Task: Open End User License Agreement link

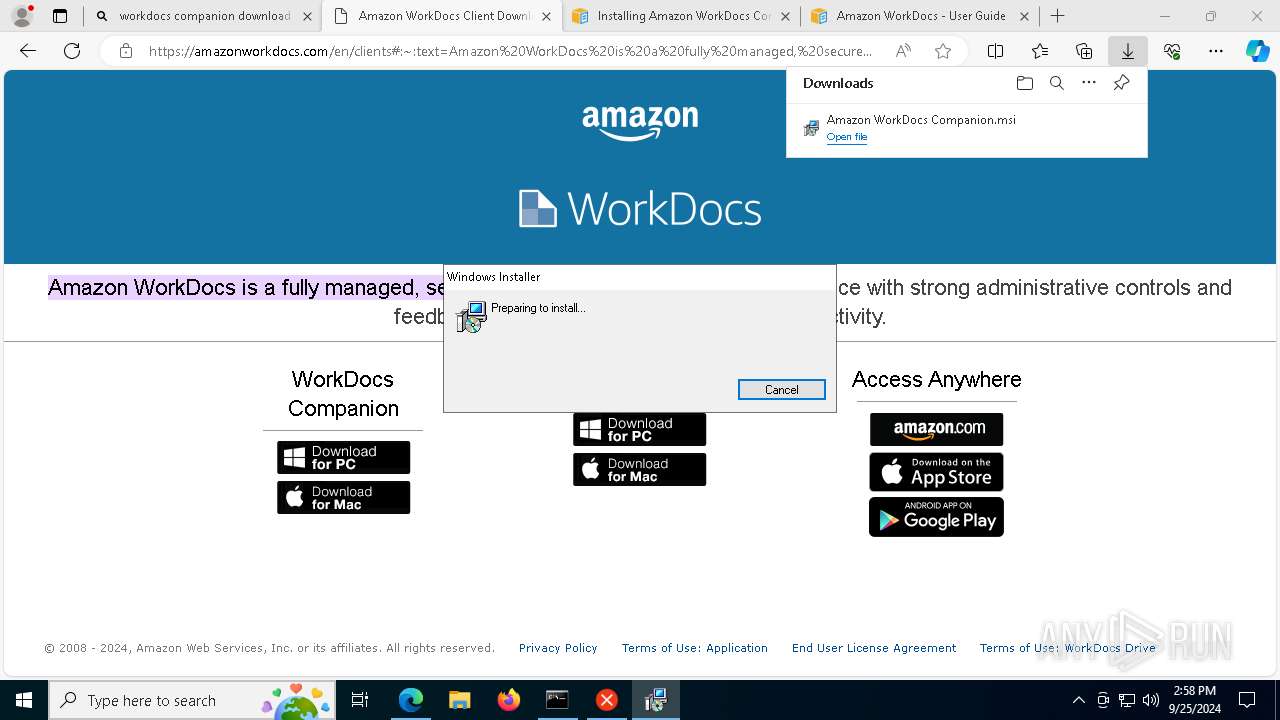Action: tap(874, 648)
